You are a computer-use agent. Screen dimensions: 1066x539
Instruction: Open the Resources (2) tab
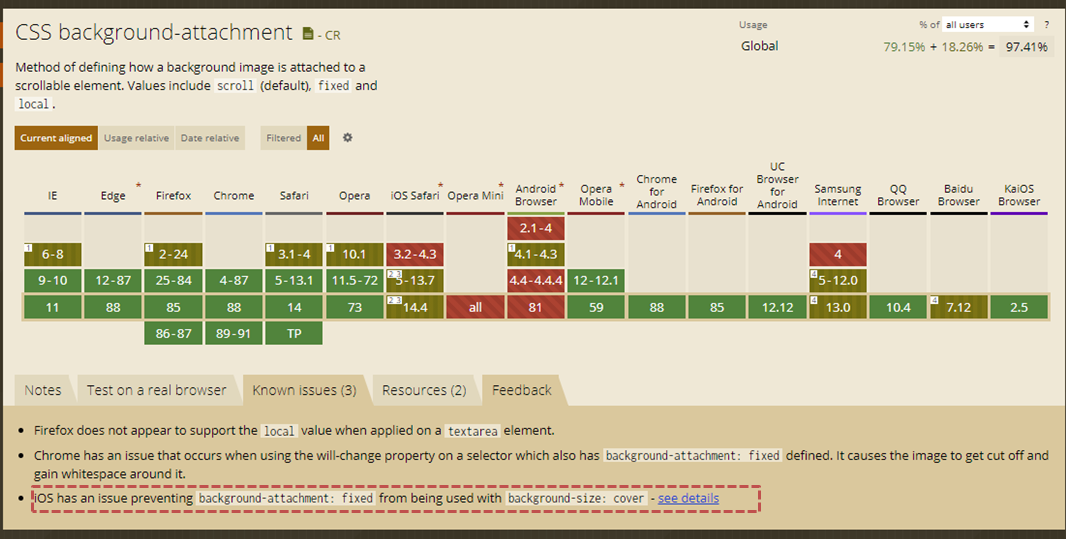tap(424, 390)
